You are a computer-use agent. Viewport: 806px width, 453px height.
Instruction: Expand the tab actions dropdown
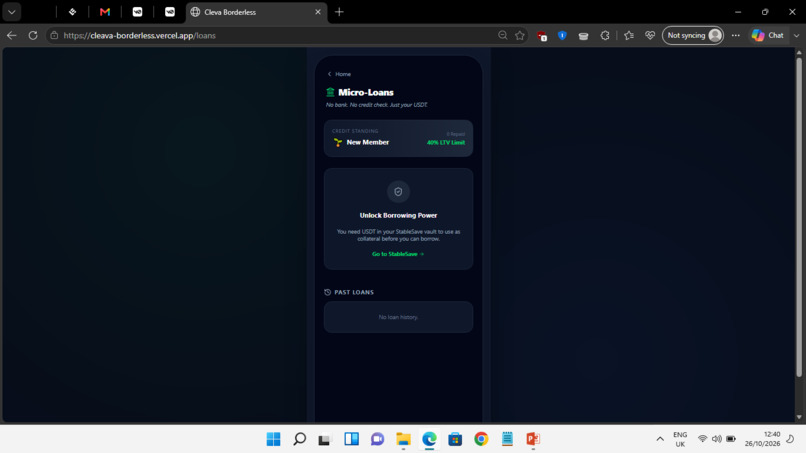tap(12, 12)
